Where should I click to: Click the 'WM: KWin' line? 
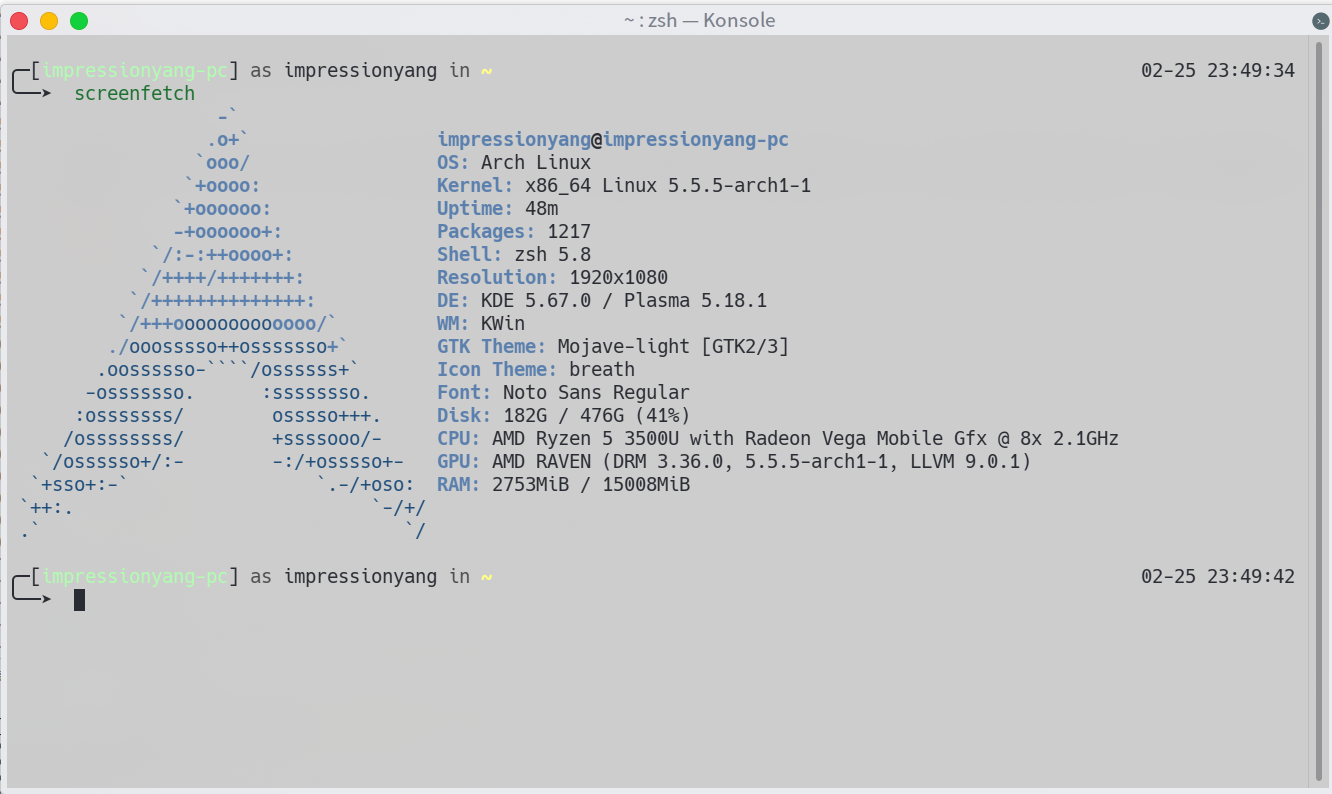point(481,324)
